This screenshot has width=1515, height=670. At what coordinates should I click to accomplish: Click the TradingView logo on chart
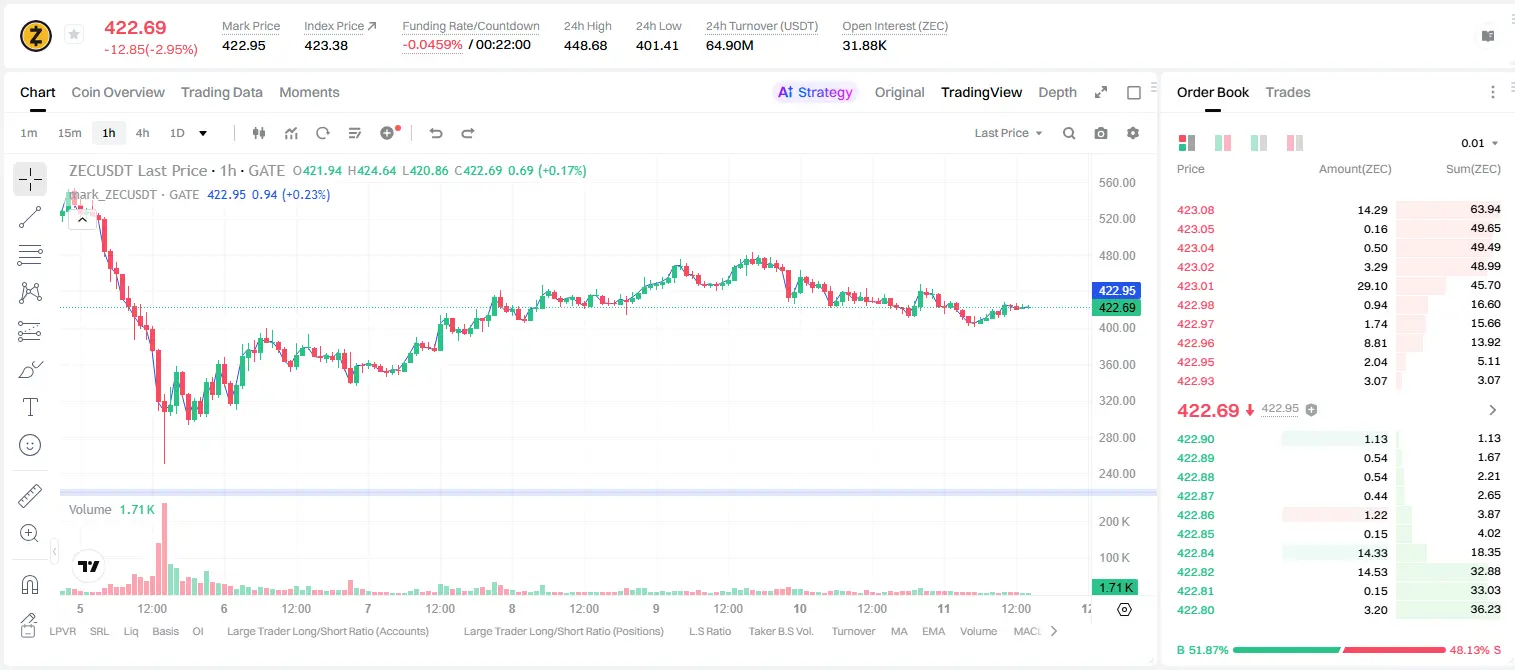[x=89, y=566]
